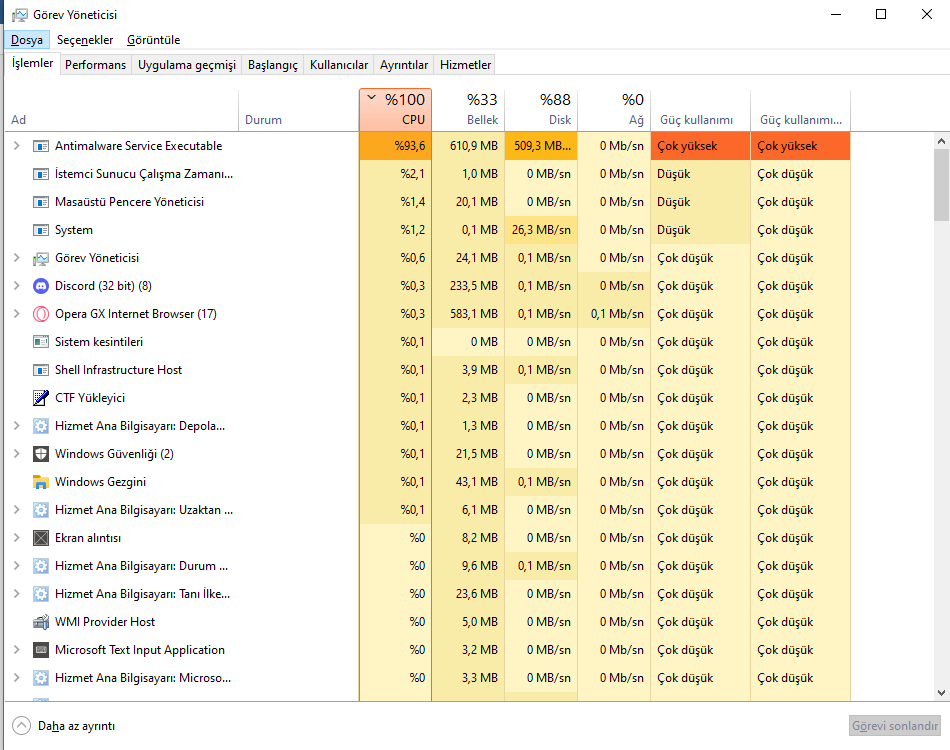Screen dimensions: 950x750
Task: Sort by the Ağ column header
Action: [614, 110]
